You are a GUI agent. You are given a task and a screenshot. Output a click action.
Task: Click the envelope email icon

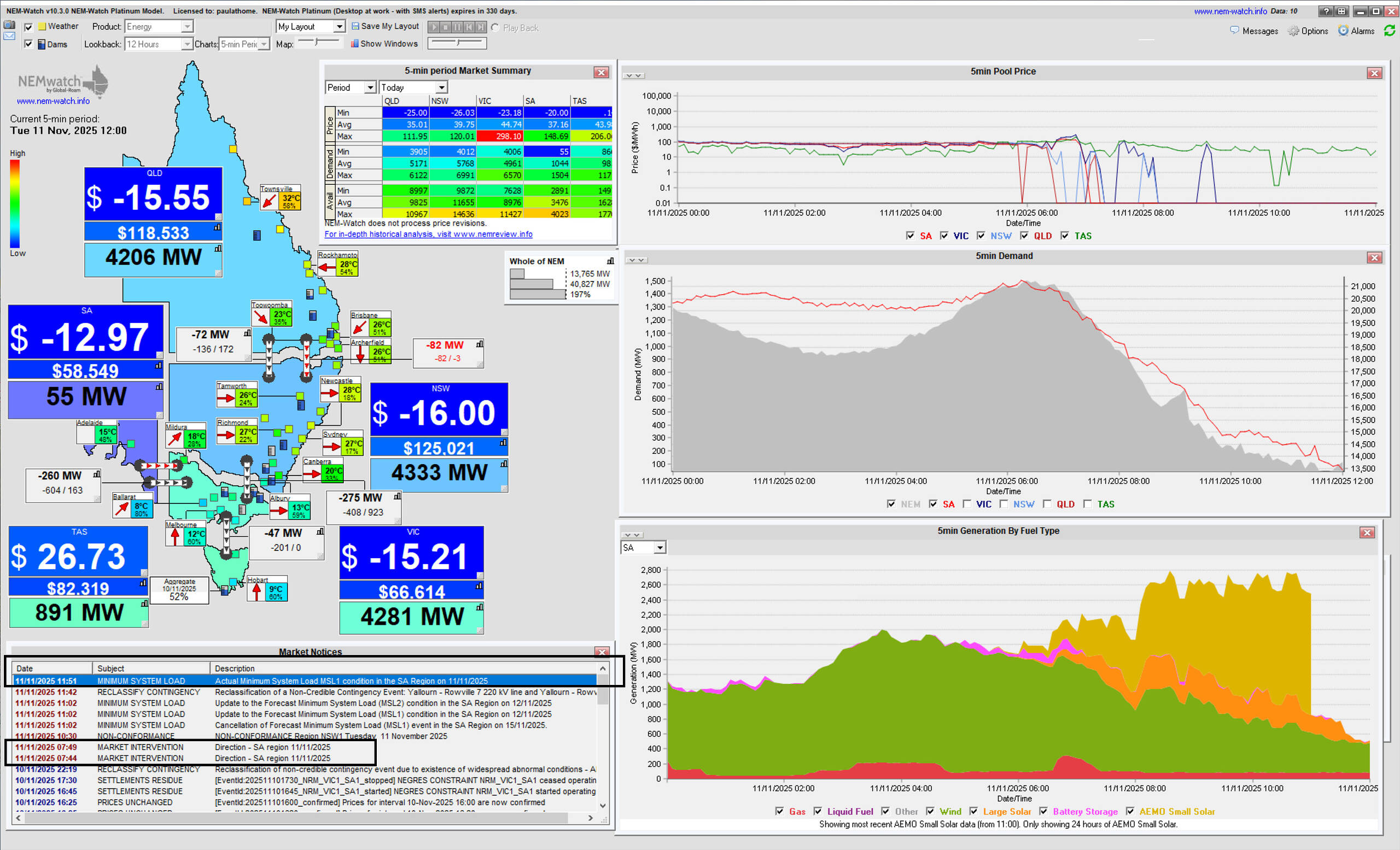pos(9,36)
